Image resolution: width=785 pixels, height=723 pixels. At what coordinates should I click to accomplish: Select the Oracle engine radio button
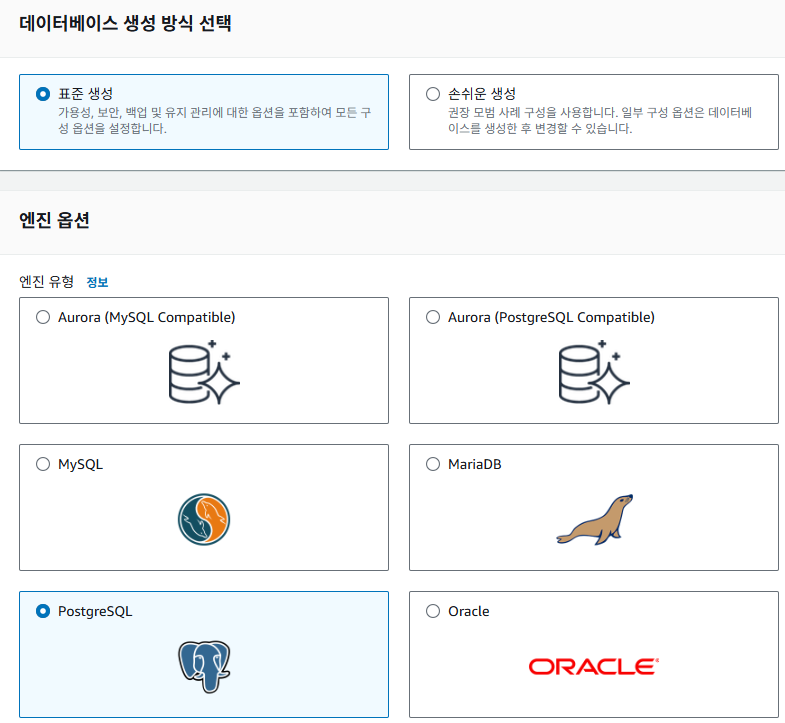(433, 611)
